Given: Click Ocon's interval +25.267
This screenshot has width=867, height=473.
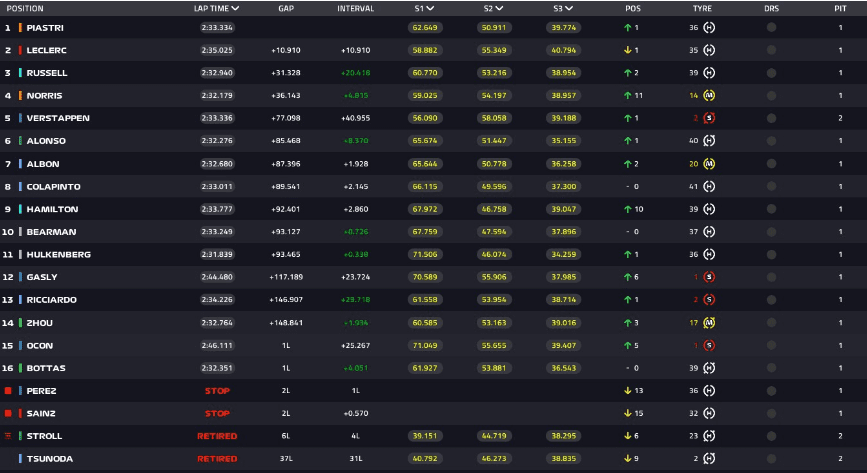Looking at the screenshot, I should pos(356,345).
